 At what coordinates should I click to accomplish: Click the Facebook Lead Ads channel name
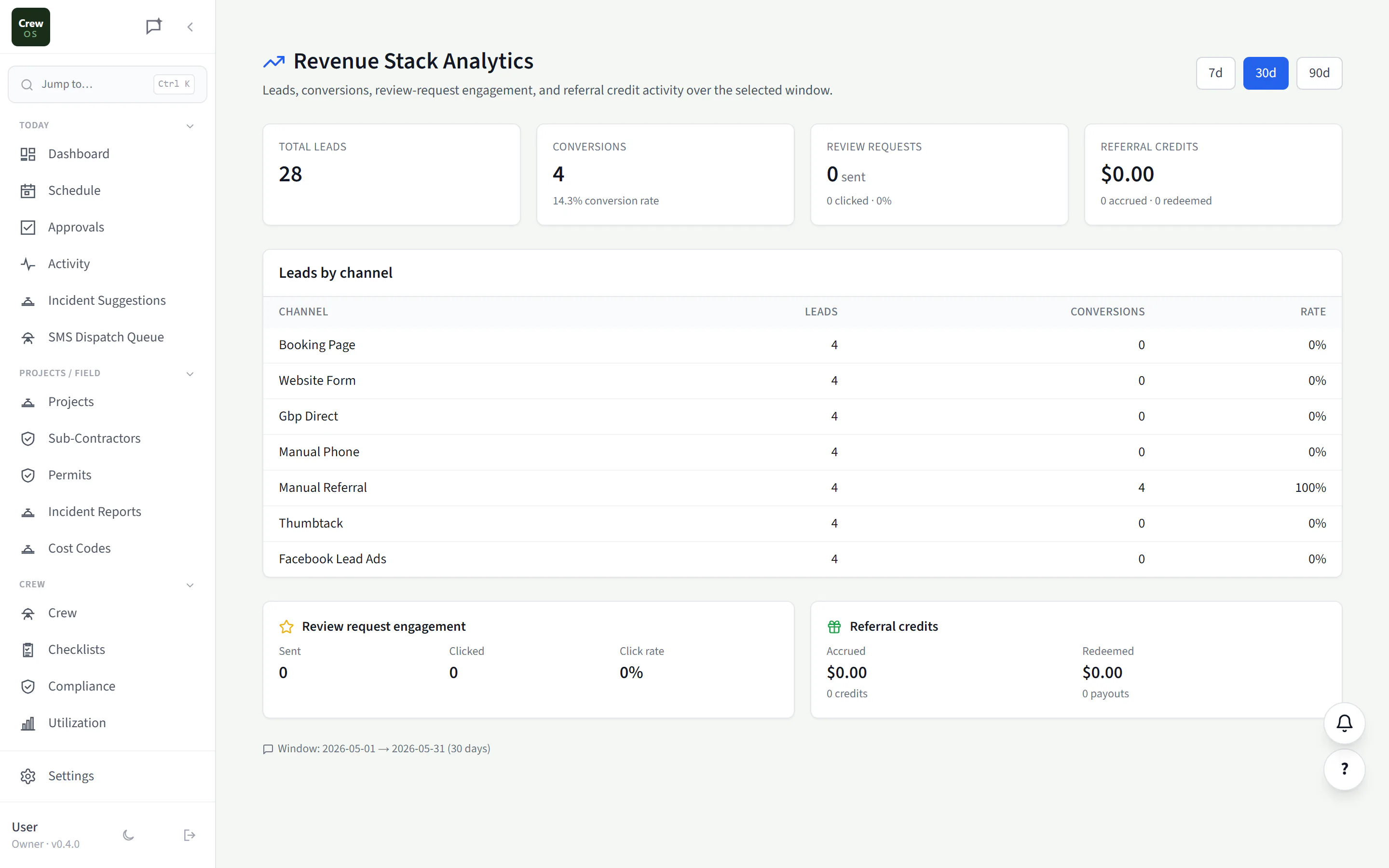pyautogui.click(x=332, y=559)
